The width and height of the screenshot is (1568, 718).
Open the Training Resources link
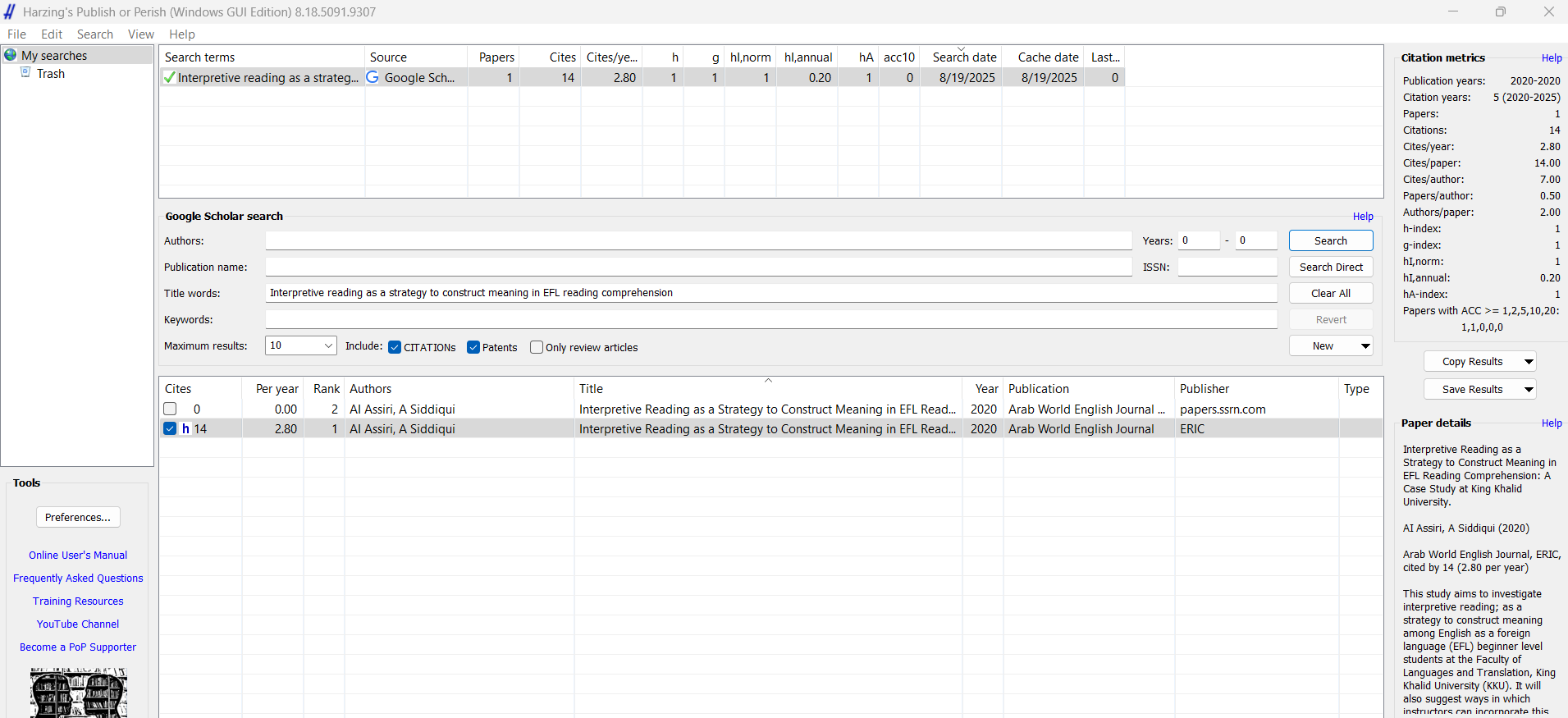point(78,601)
